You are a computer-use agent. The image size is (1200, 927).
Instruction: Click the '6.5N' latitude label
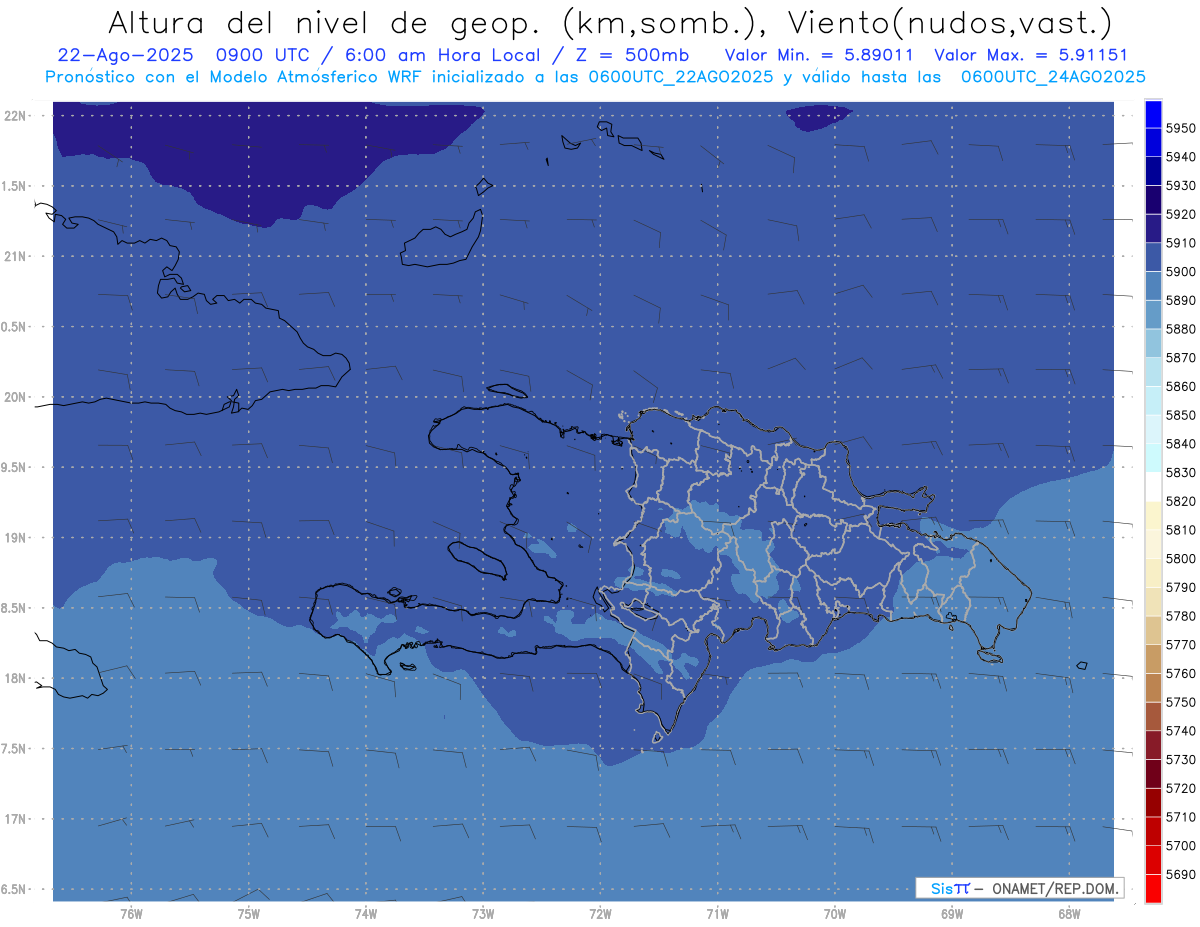pyautogui.click(x=14, y=889)
